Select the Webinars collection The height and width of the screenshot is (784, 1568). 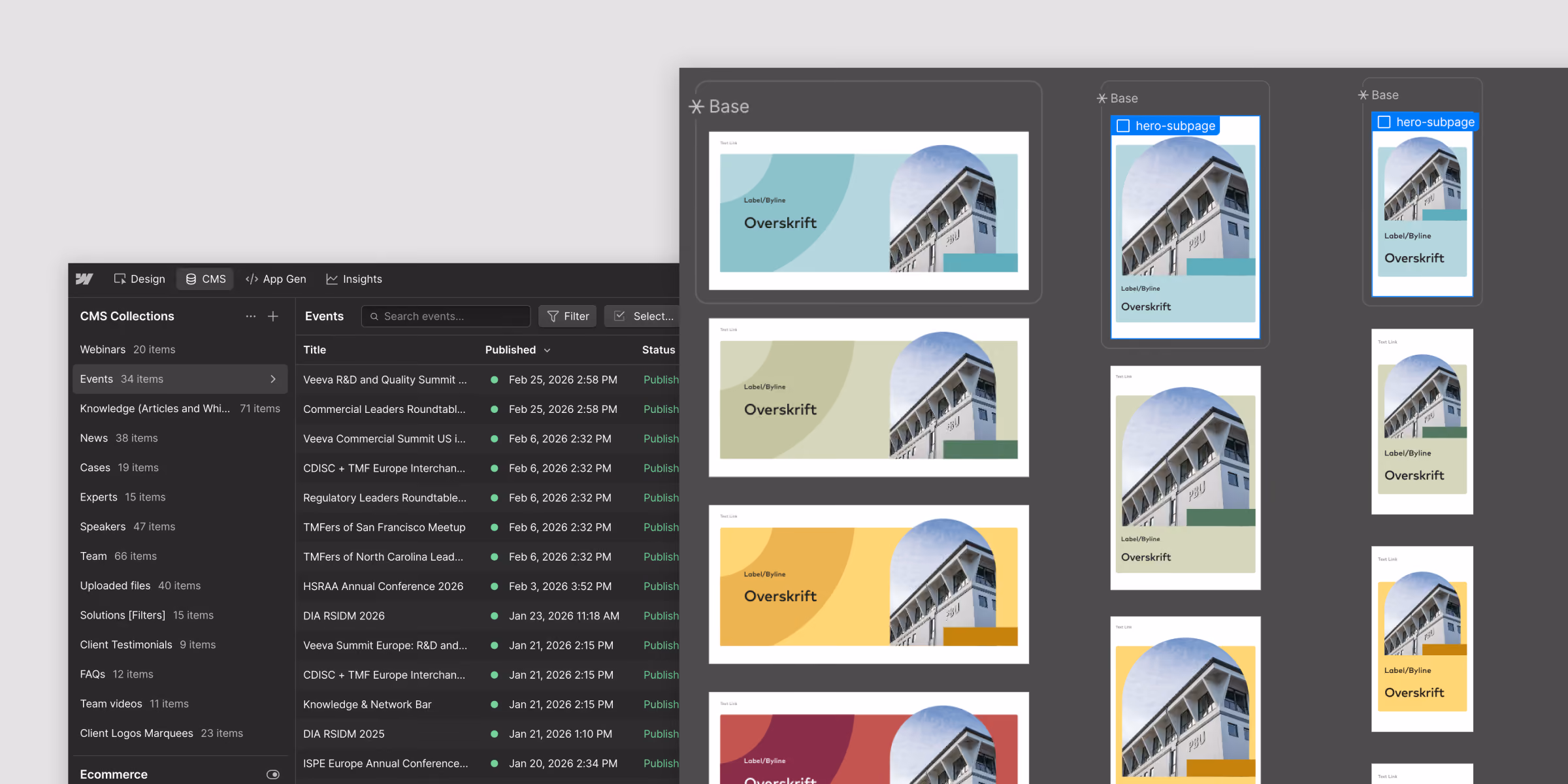tap(180, 350)
